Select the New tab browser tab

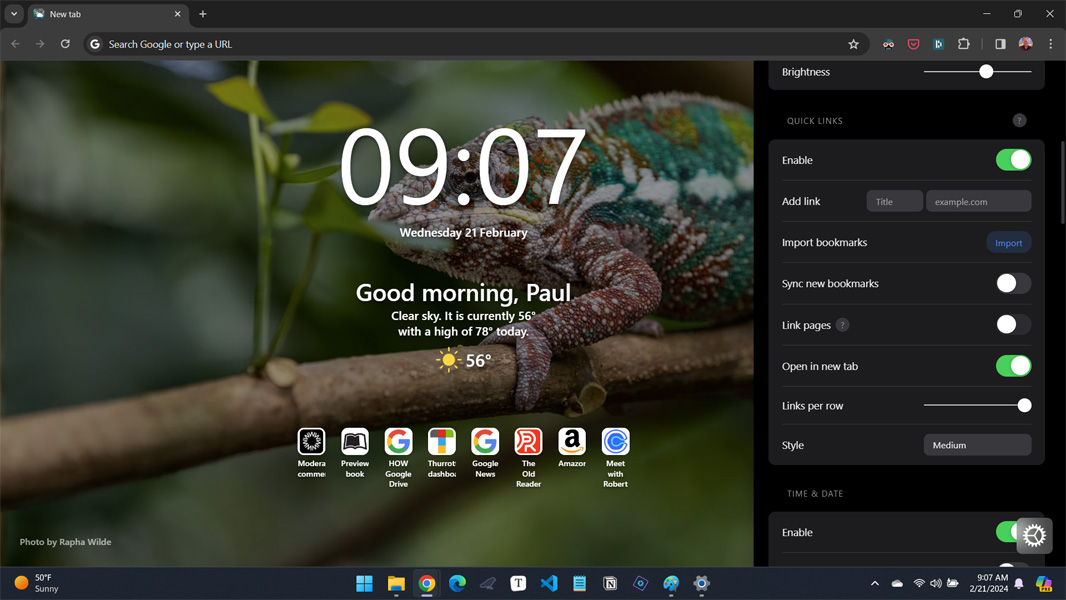(x=100, y=14)
